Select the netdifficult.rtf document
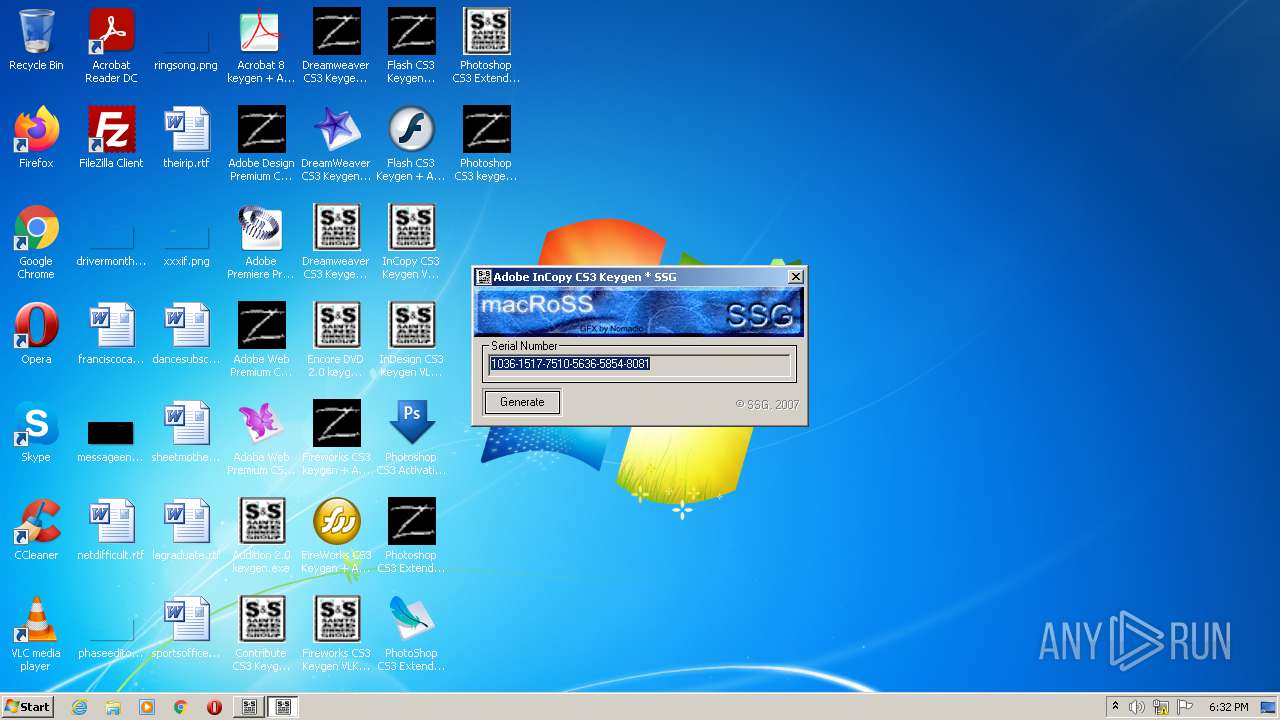Viewport: 1280px width, 720px height. [111, 530]
